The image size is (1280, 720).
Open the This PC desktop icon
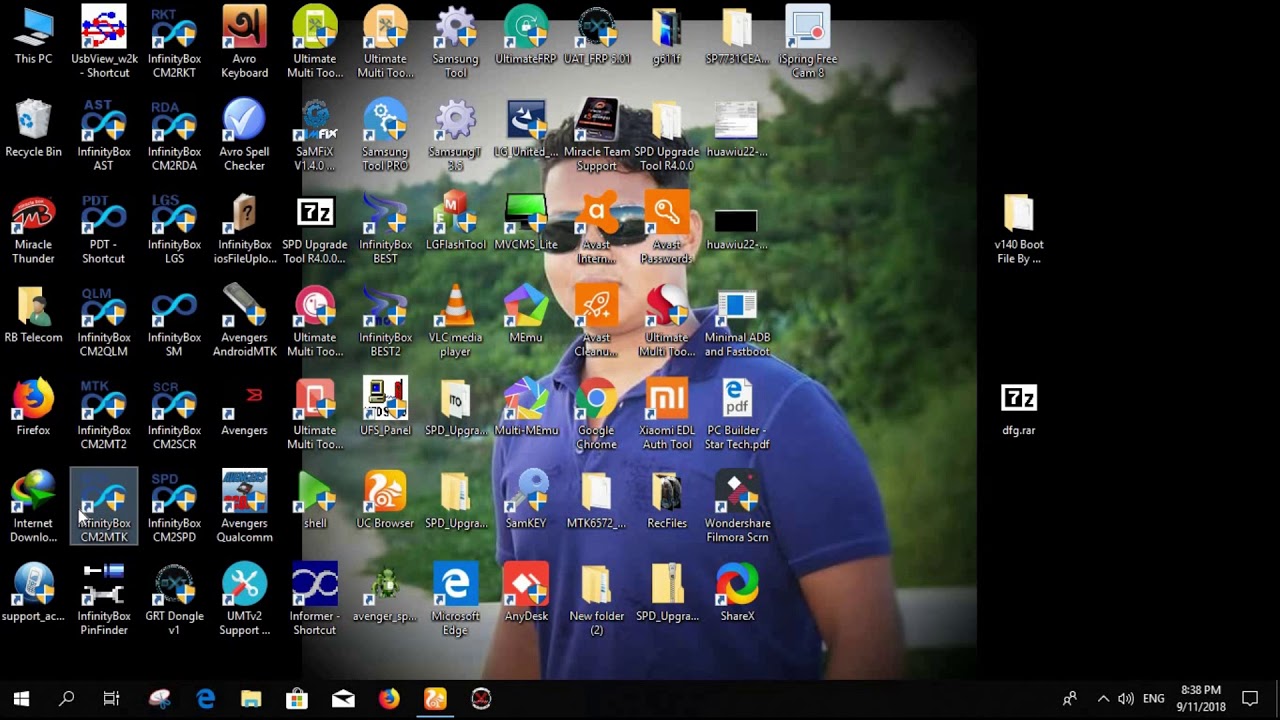point(33,36)
